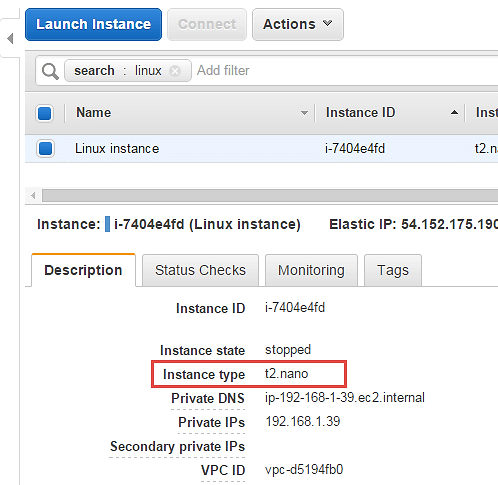Click the search magnifier icon
The image size is (498, 485).
(50, 71)
